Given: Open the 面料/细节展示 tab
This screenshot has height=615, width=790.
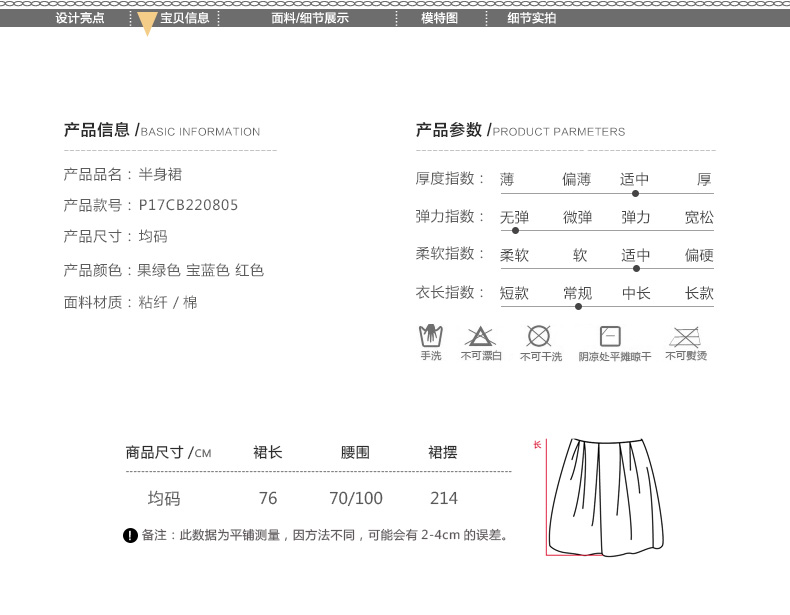Looking at the screenshot, I should pyautogui.click(x=310, y=18).
